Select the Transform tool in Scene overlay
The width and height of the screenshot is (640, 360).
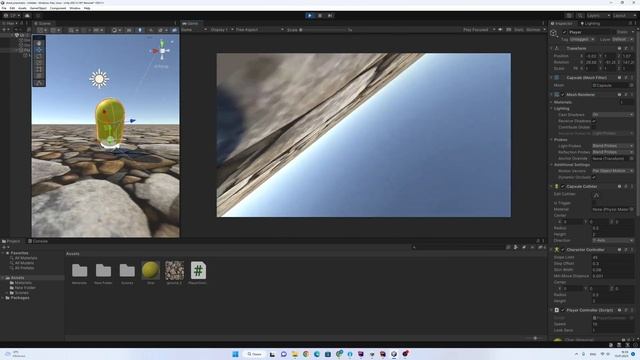pos(39,76)
